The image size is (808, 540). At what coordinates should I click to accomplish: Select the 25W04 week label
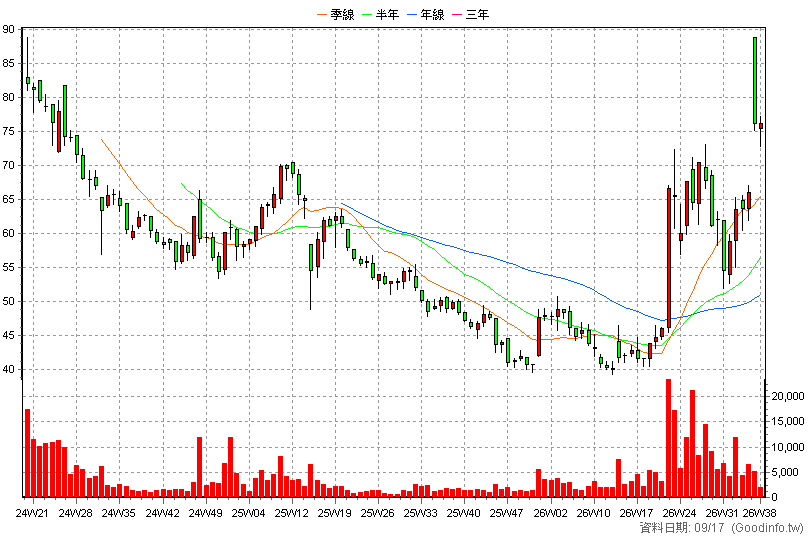pos(248,513)
